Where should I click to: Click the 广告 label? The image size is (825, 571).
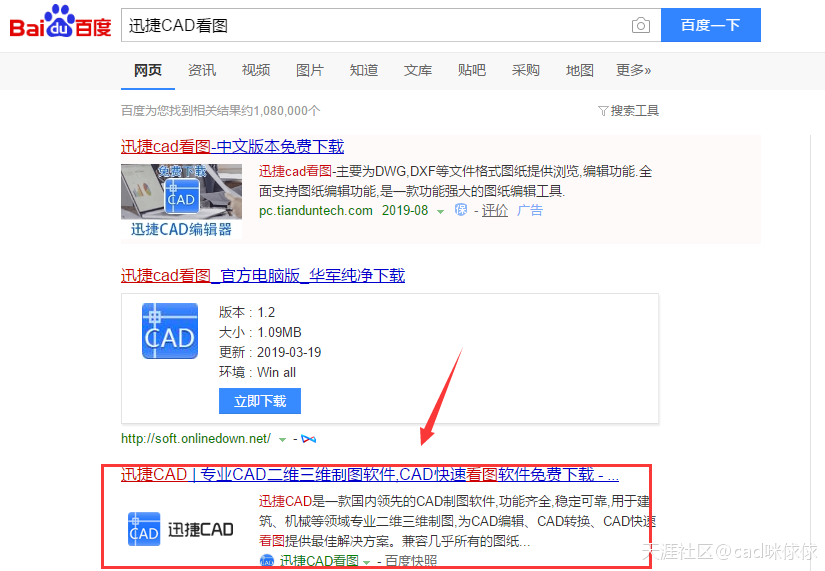530,211
